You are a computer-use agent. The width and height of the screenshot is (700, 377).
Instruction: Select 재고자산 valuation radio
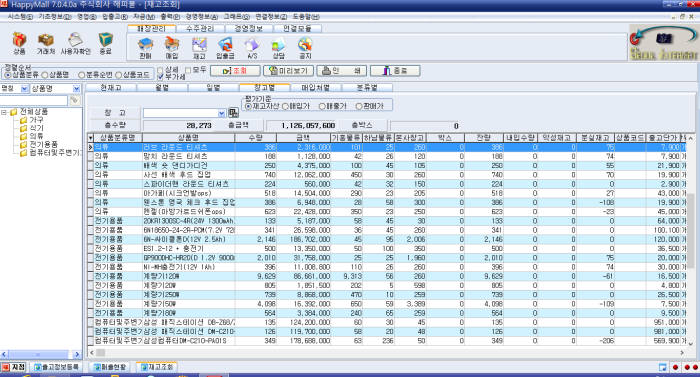(249, 106)
